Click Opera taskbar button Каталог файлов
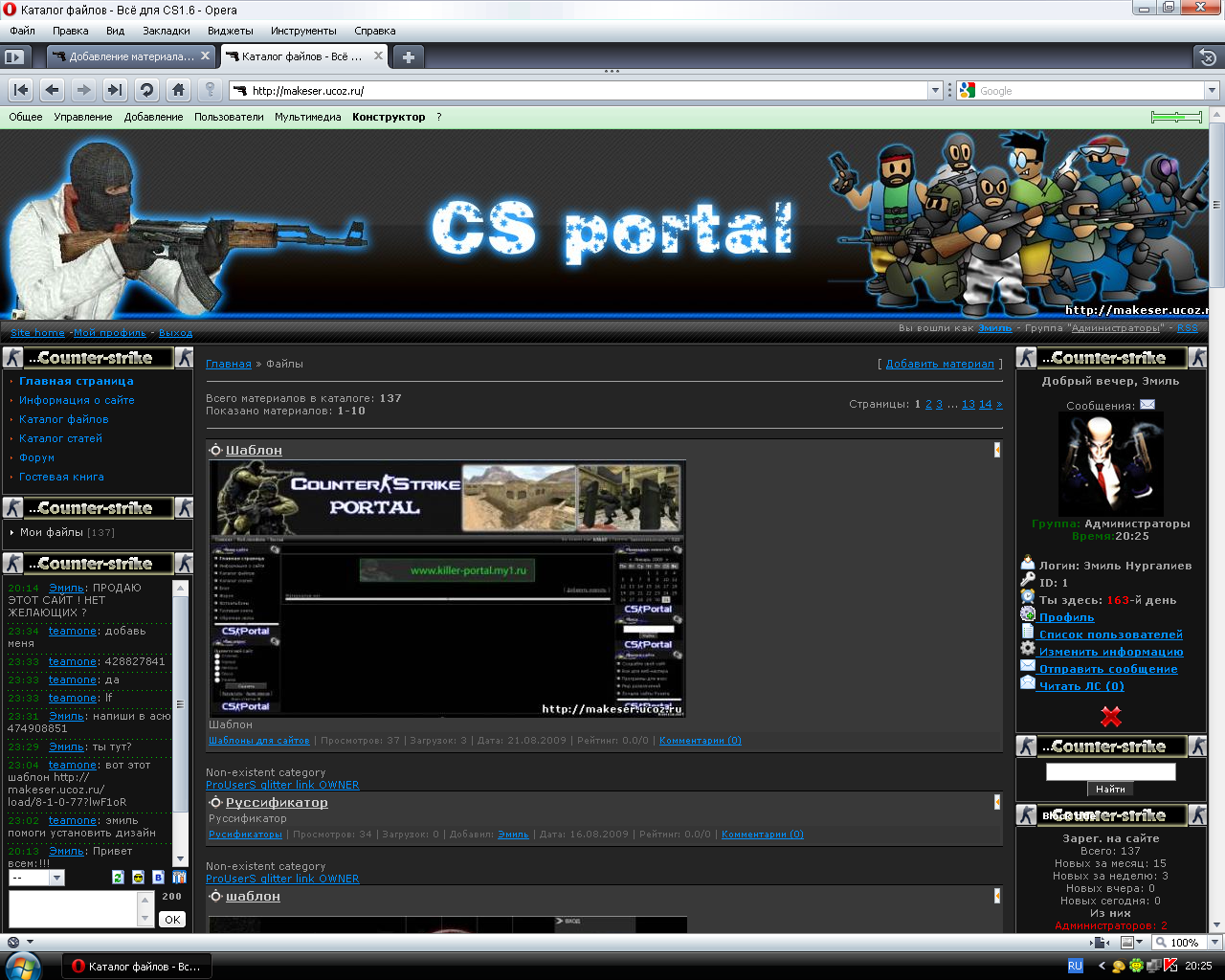 tap(137, 966)
